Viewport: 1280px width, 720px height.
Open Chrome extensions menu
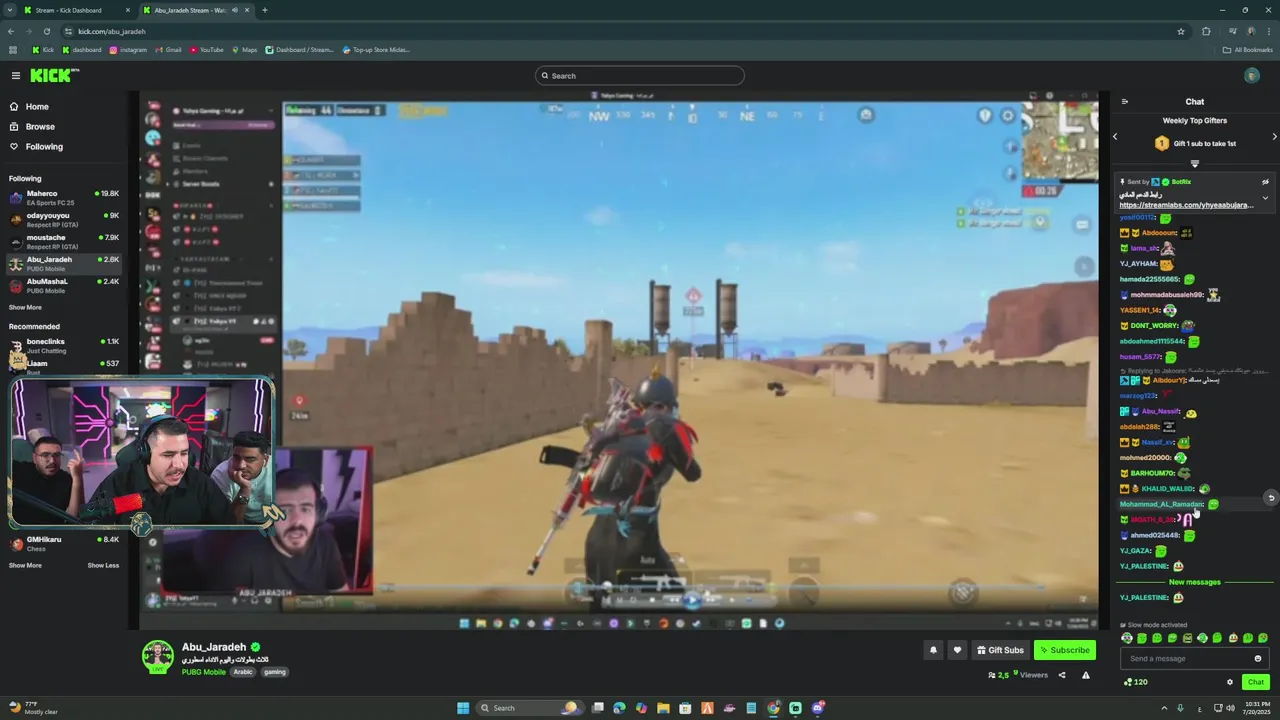click(x=1206, y=31)
